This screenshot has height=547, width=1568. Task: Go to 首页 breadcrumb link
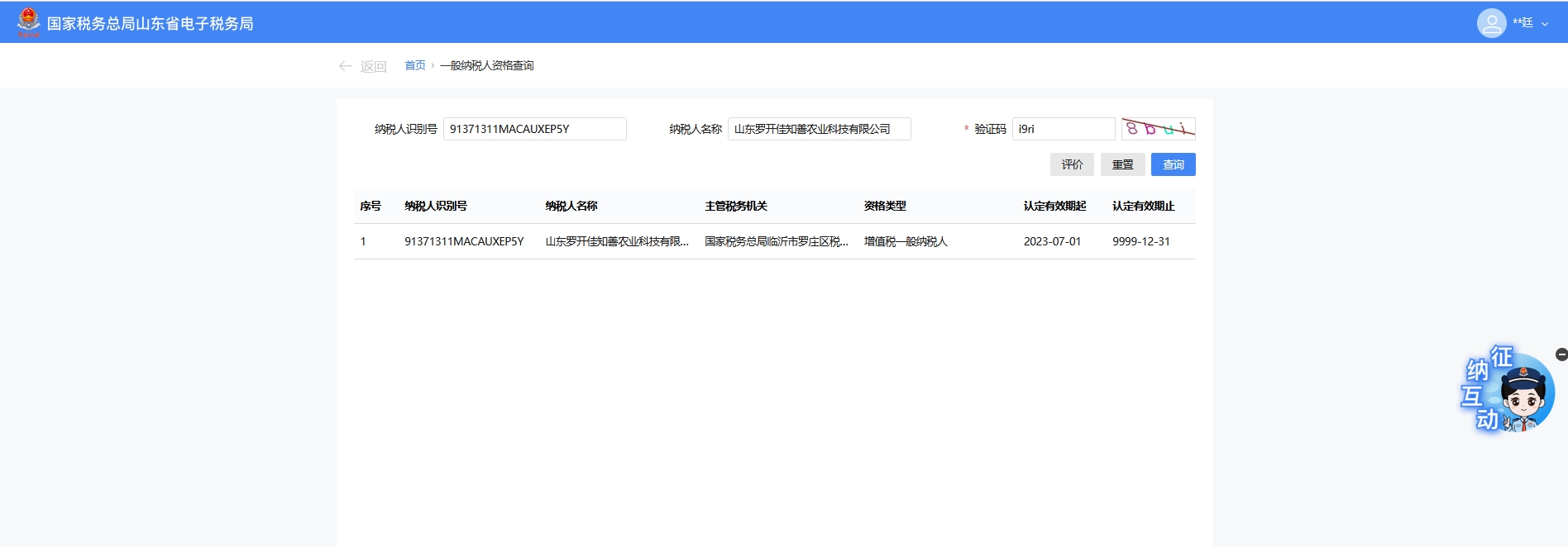[414, 65]
